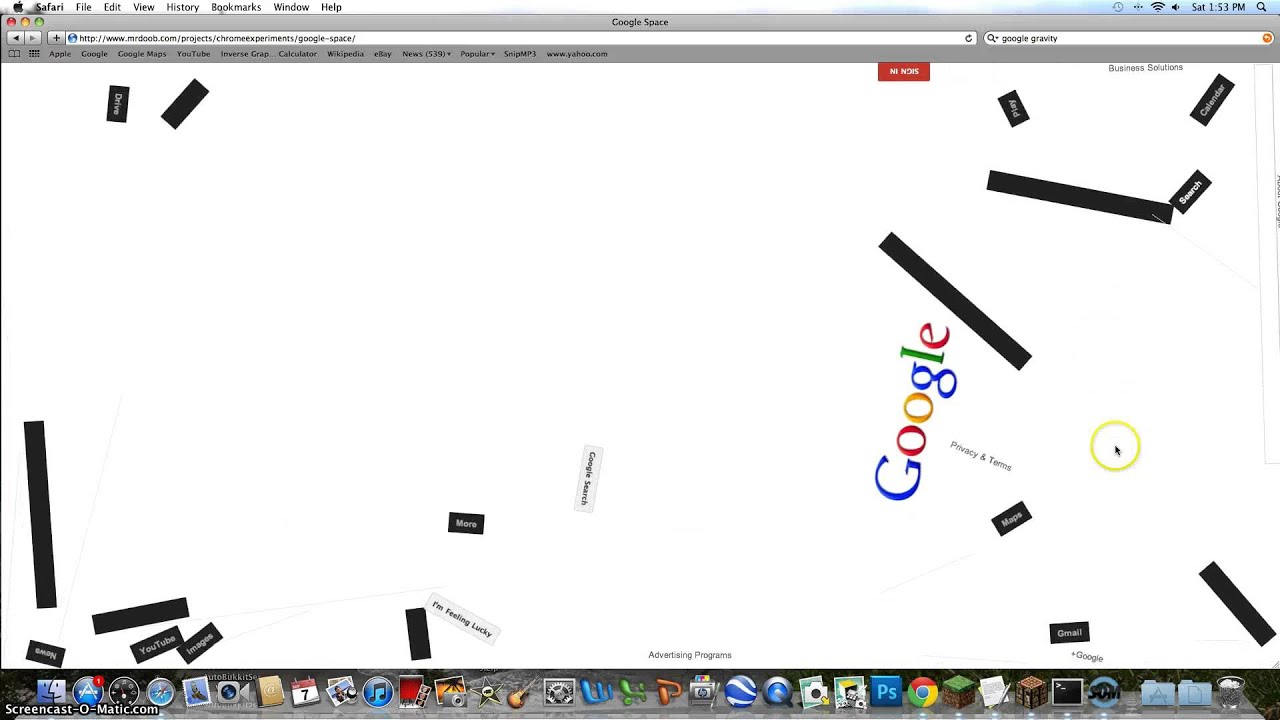
Task: Click the Wi-Fi status menu icon
Action: click(1158, 7)
